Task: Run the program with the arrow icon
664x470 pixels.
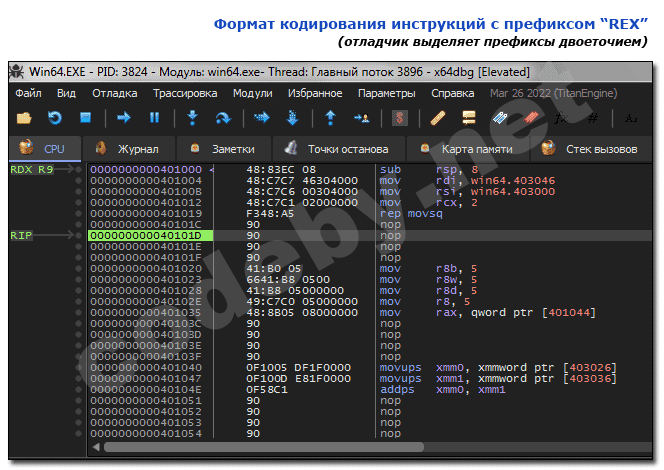Action: [124, 117]
